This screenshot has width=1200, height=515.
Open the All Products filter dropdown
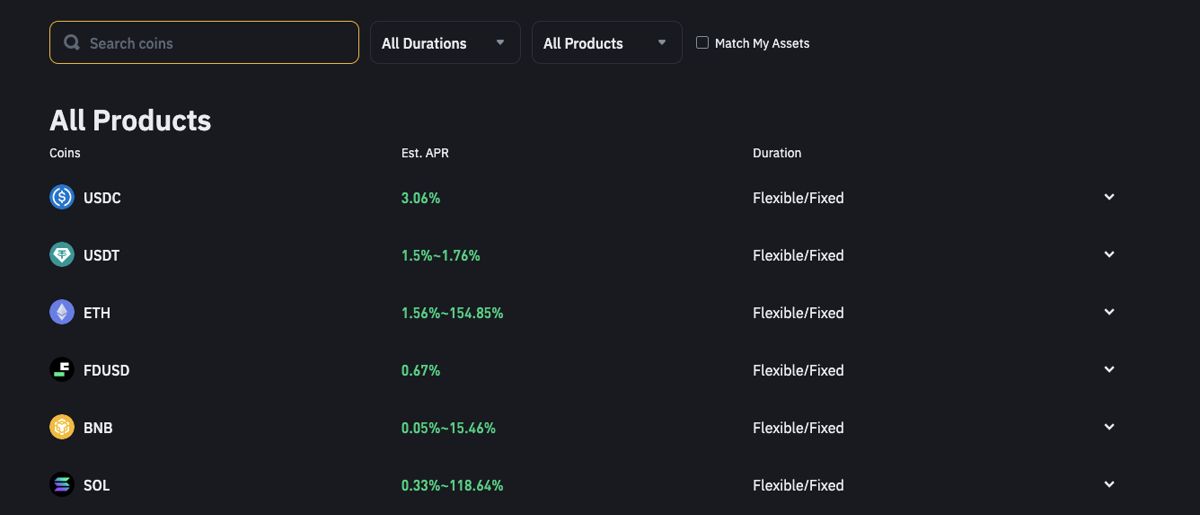(607, 43)
